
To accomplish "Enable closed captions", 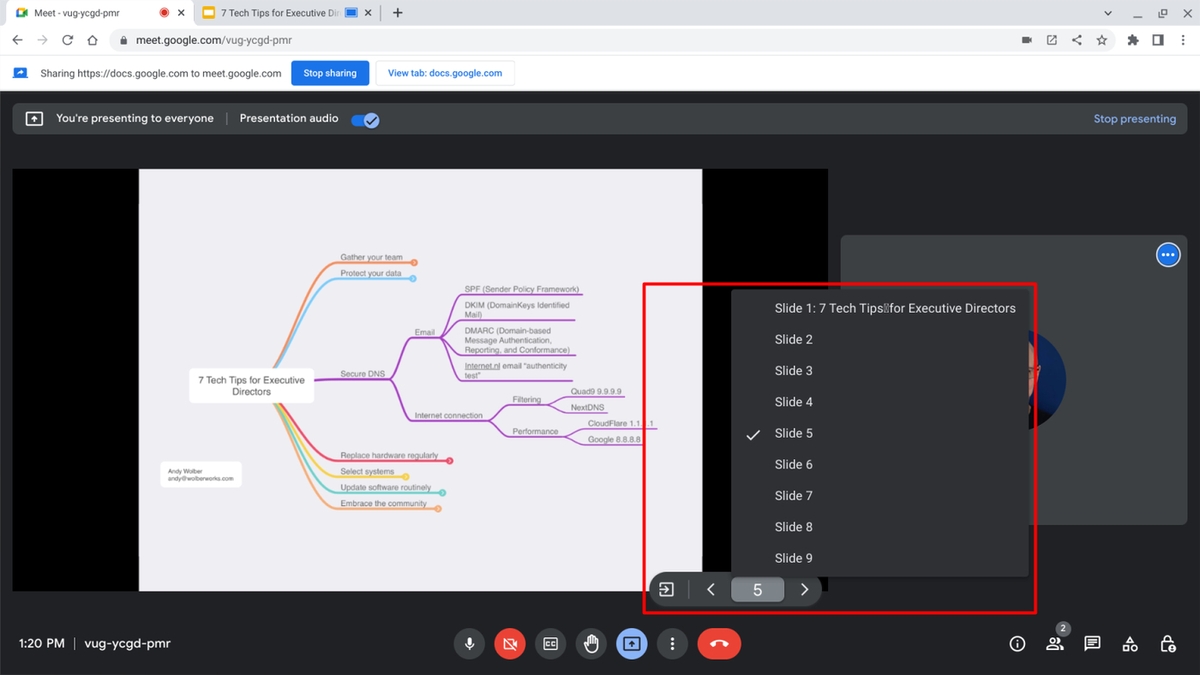I will (x=550, y=643).
